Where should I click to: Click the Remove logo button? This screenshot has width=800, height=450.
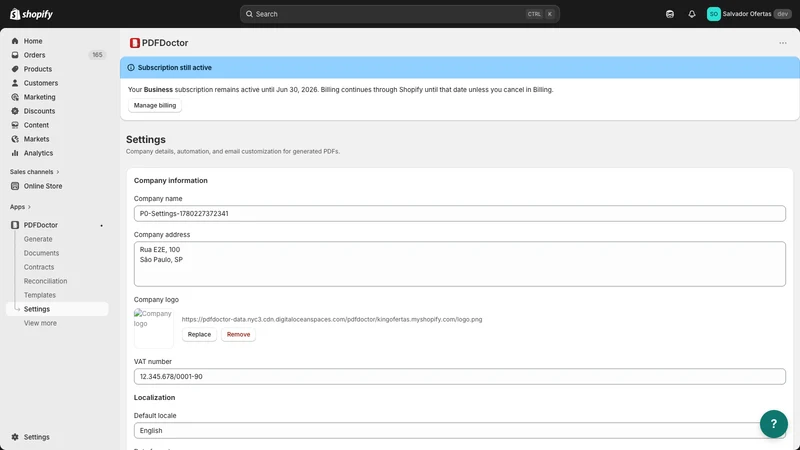pyautogui.click(x=238, y=335)
